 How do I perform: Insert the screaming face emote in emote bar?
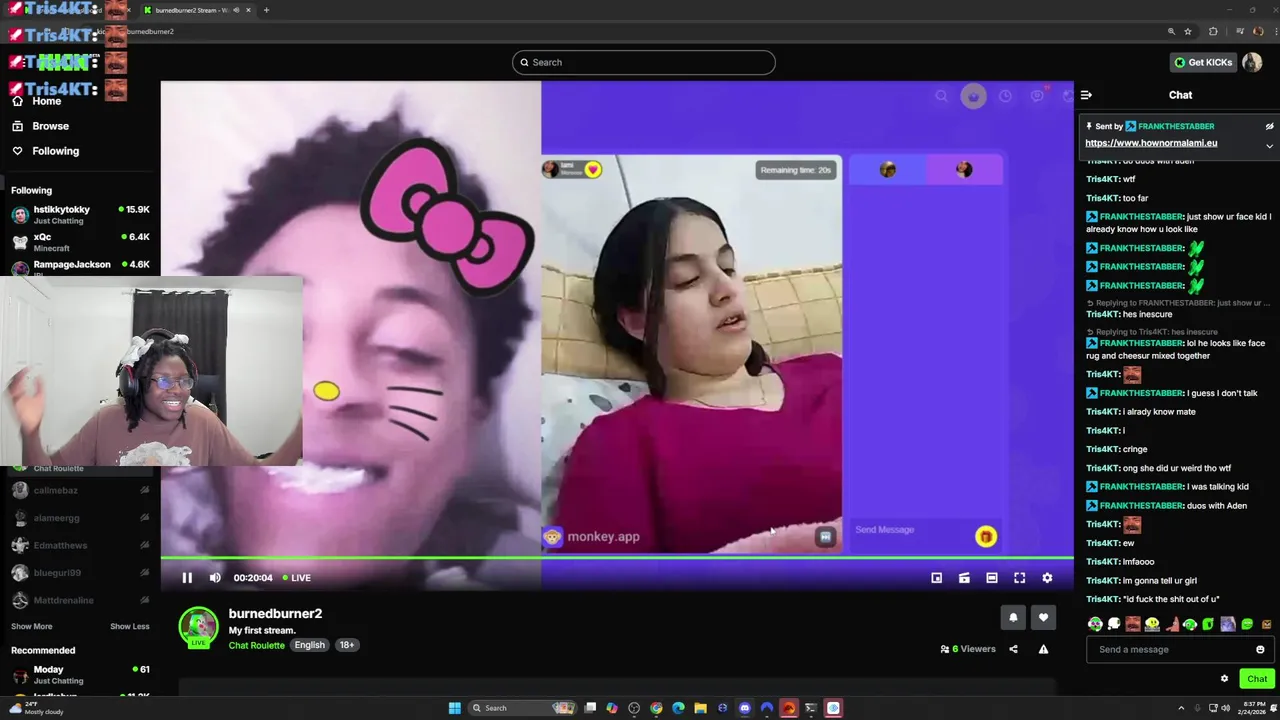(1133, 624)
